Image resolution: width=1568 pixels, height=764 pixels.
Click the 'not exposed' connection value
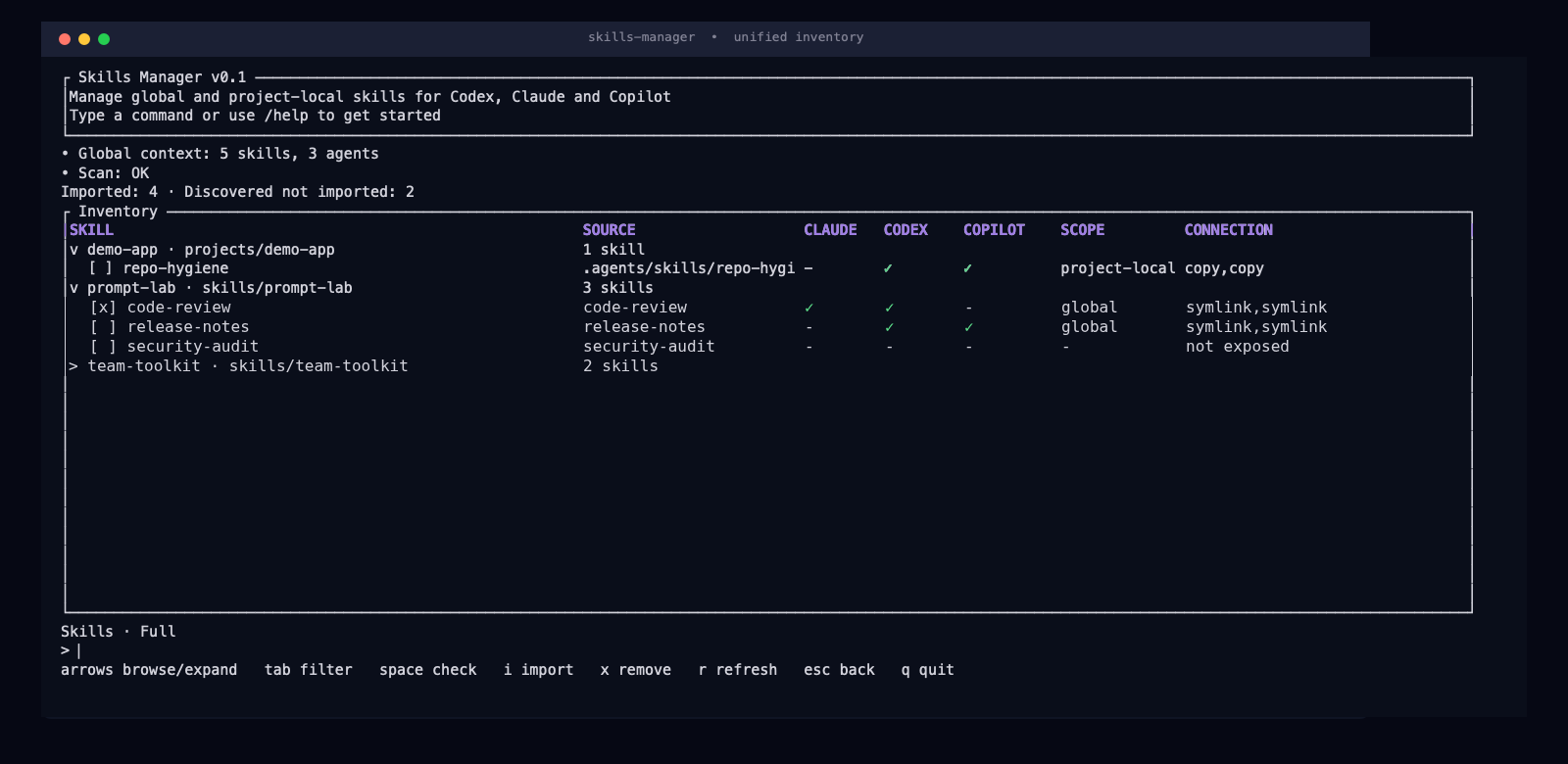(x=1238, y=347)
